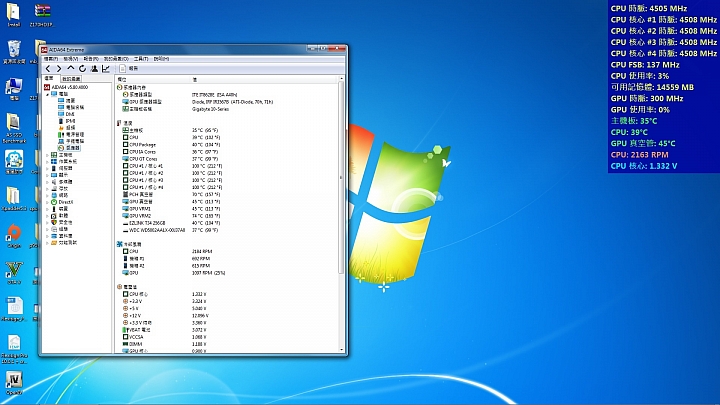This screenshot has height=405, width=720.
Task: Click the Origin desktop shortcut
Action: pos(14,236)
